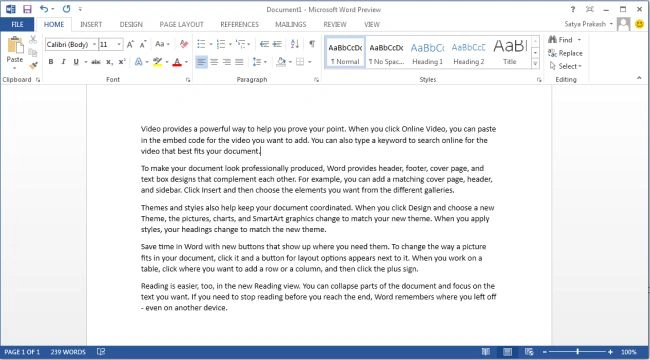Collapse the ribbon arrow
The height and width of the screenshot is (360, 650).
point(639,78)
